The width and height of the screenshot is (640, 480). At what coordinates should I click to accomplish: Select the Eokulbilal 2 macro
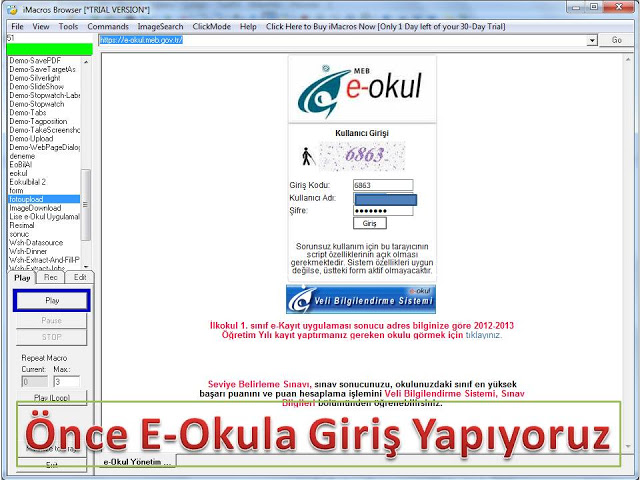[27, 182]
